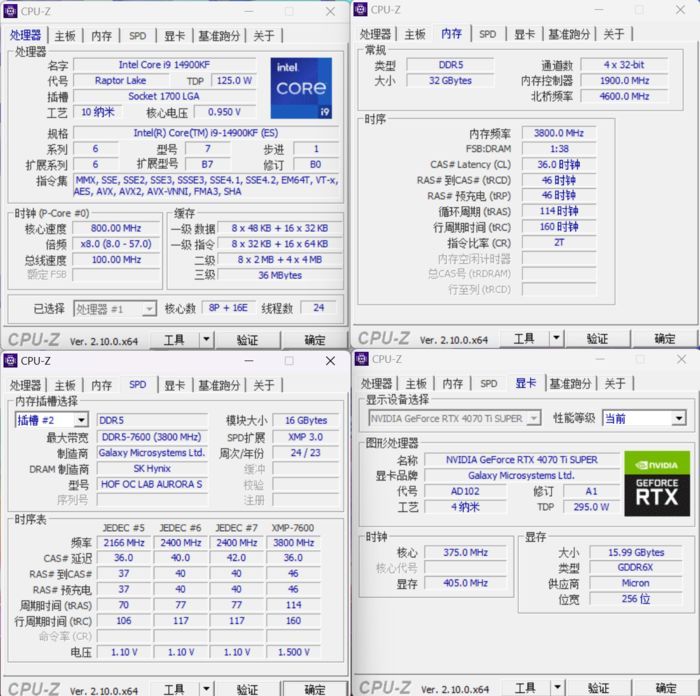Open 内存 tab in processor window
This screenshot has height=696, width=700.
(101, 36)
